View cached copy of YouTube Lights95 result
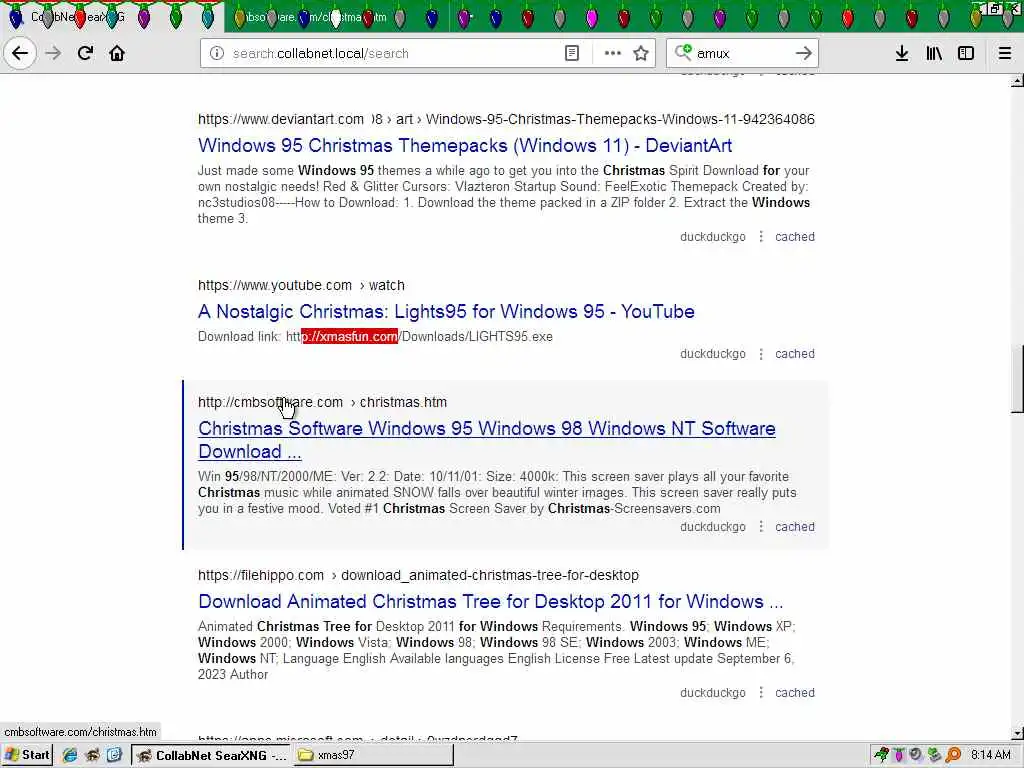1024x768 pixels. pyautogui.click(x=795, y=353)
